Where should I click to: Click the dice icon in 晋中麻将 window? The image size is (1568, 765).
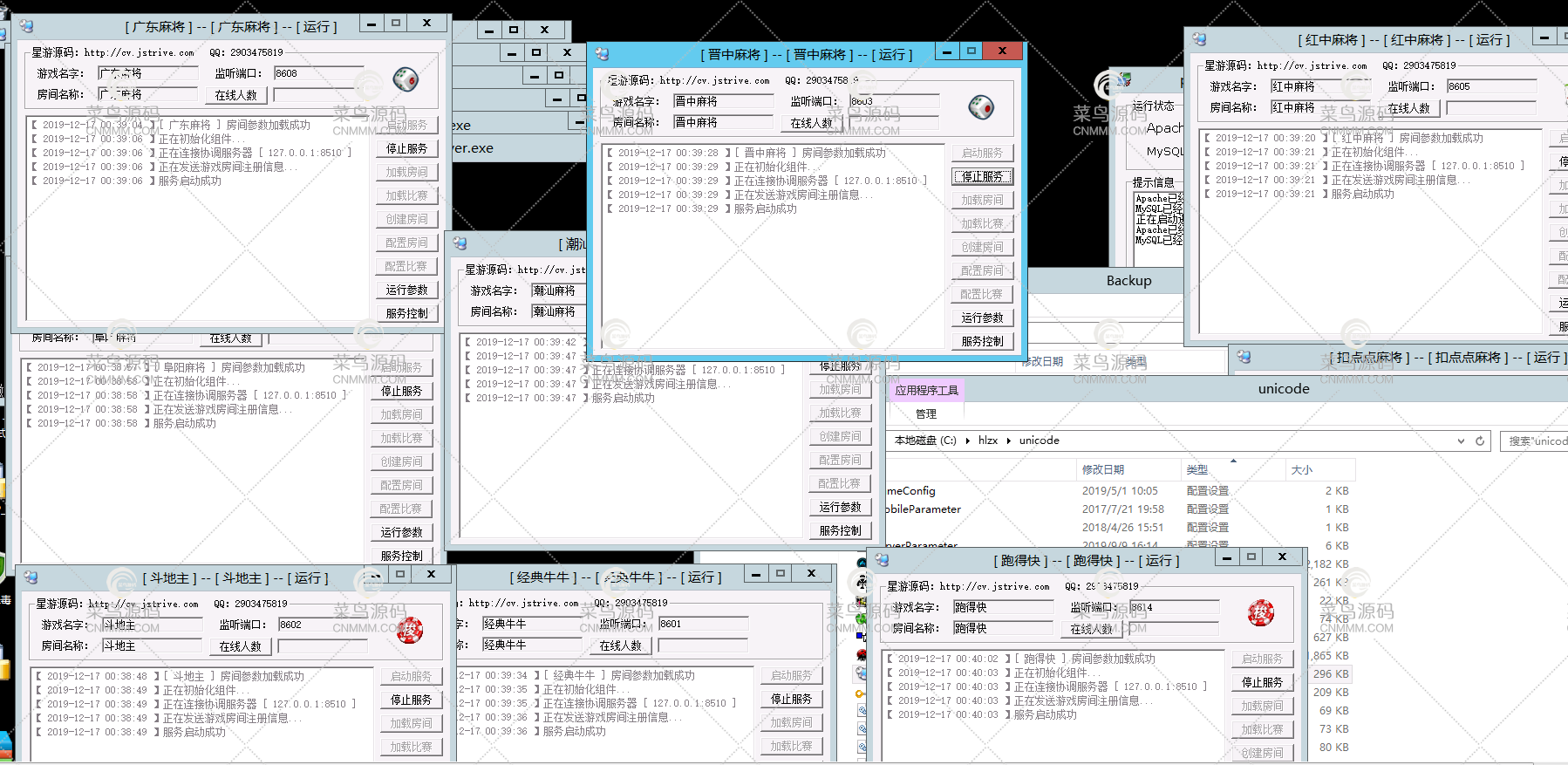tap(981, 107)
